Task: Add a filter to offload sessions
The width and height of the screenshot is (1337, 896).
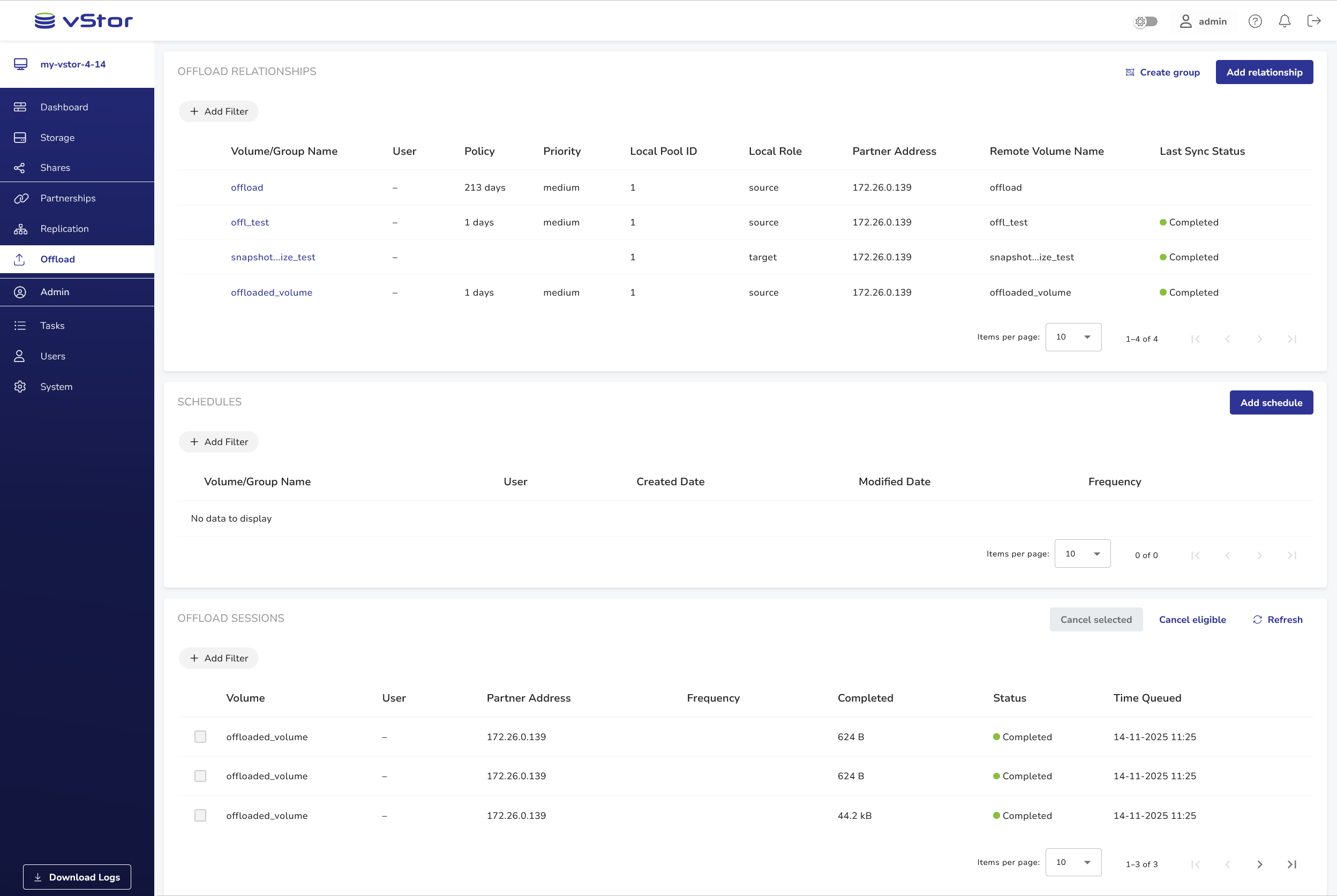Action: [219, 658]
